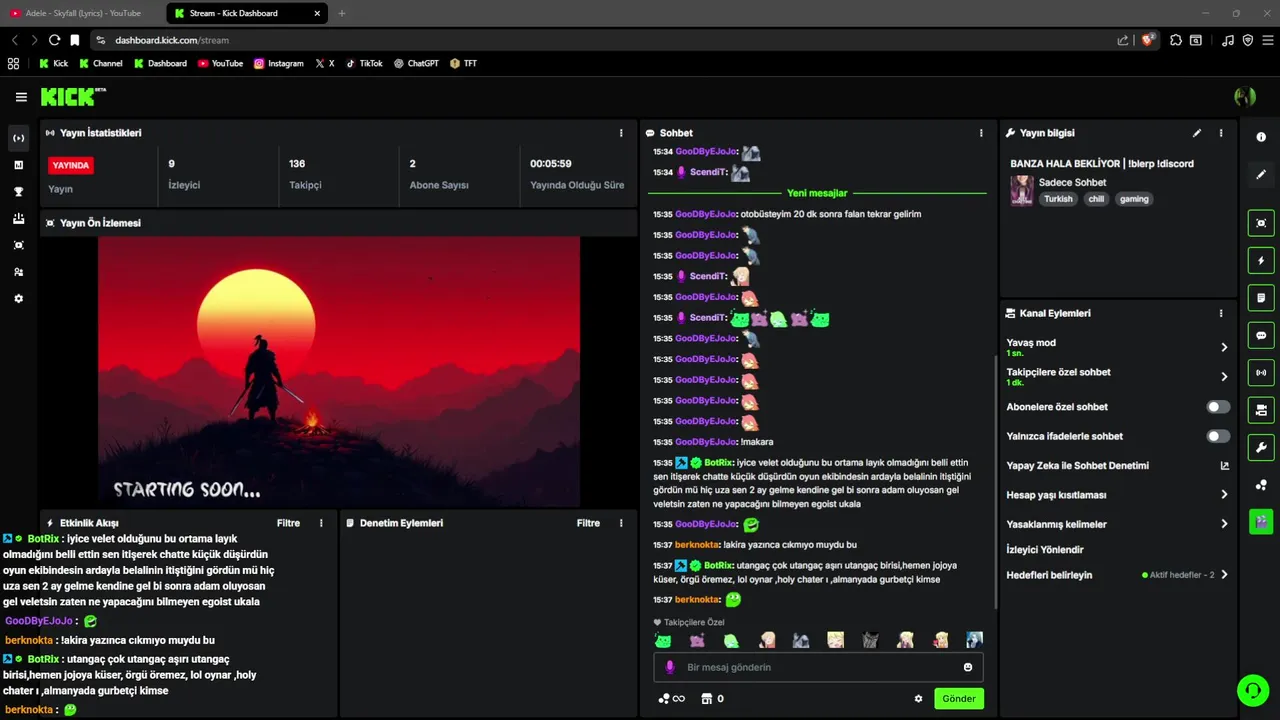
Task: Edit stream info with the panel's pencil icon
Action: coord(1197,133)
